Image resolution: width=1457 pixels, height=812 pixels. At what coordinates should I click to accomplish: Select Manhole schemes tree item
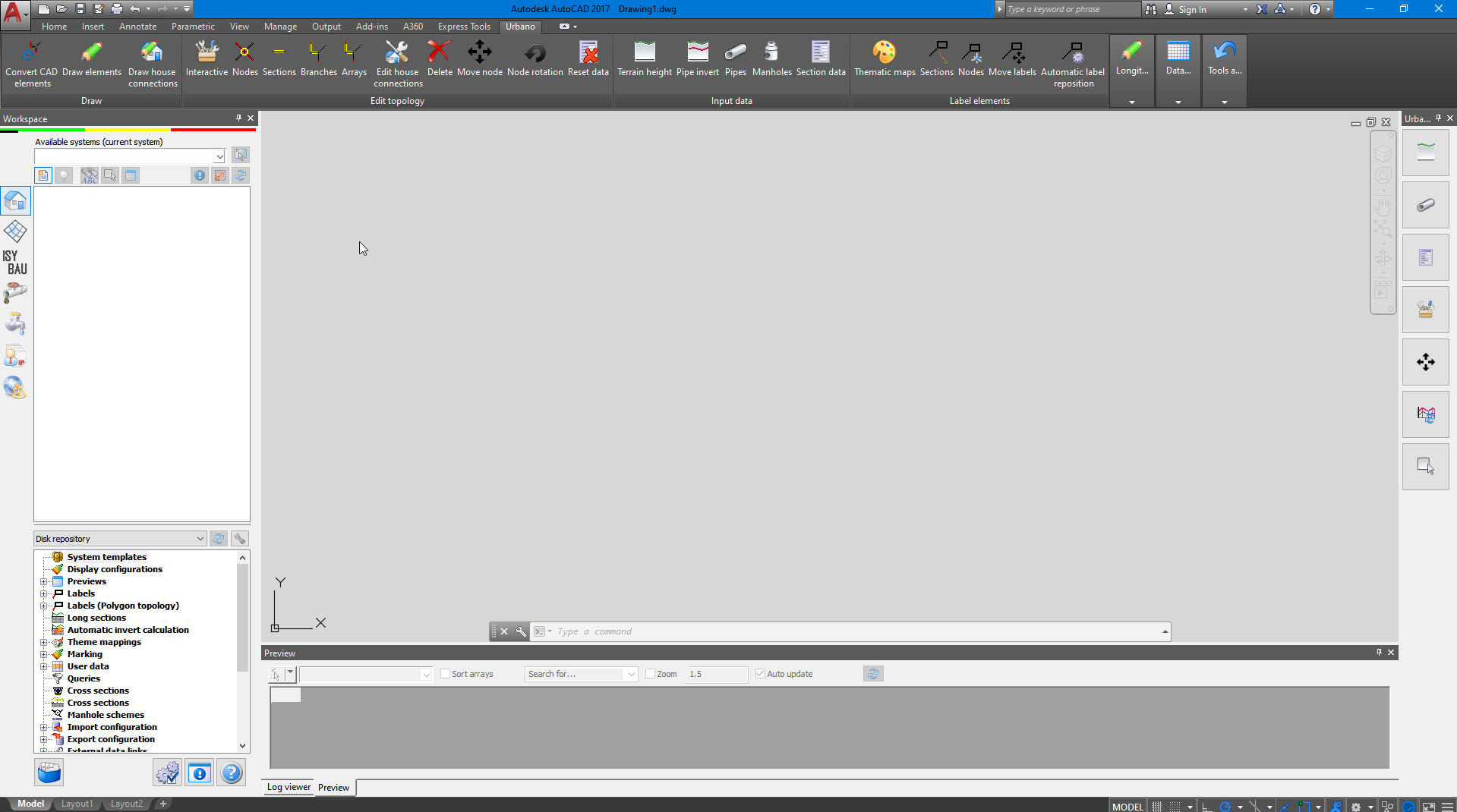106,715
